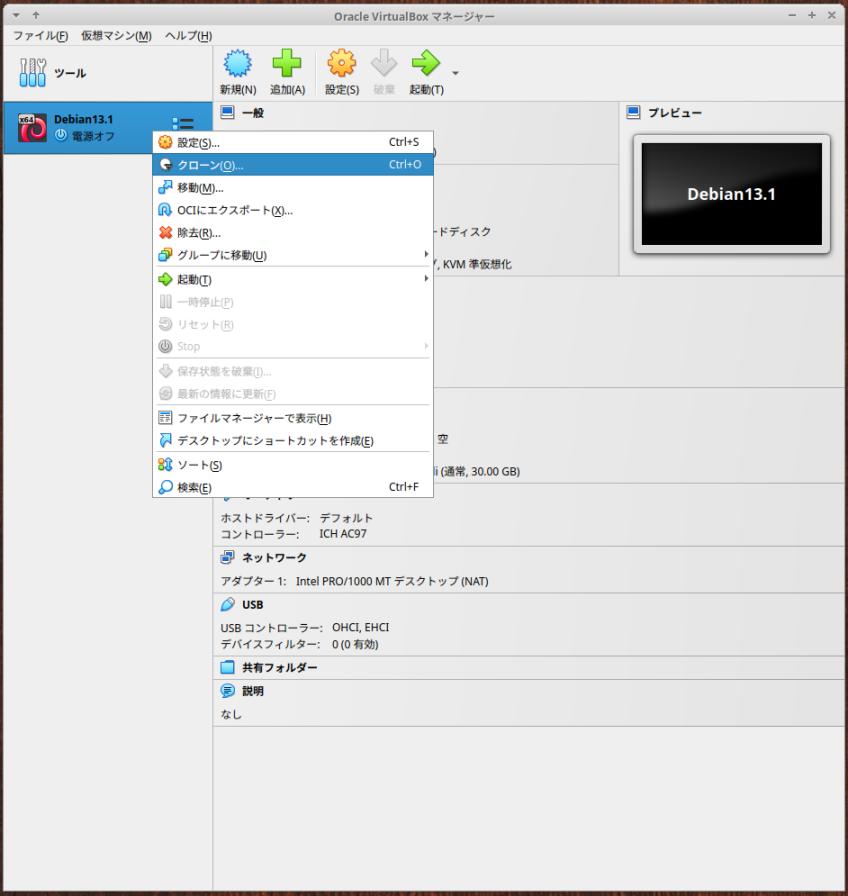Click the 共有フォルダー section icon

click(x=227, y=667)
